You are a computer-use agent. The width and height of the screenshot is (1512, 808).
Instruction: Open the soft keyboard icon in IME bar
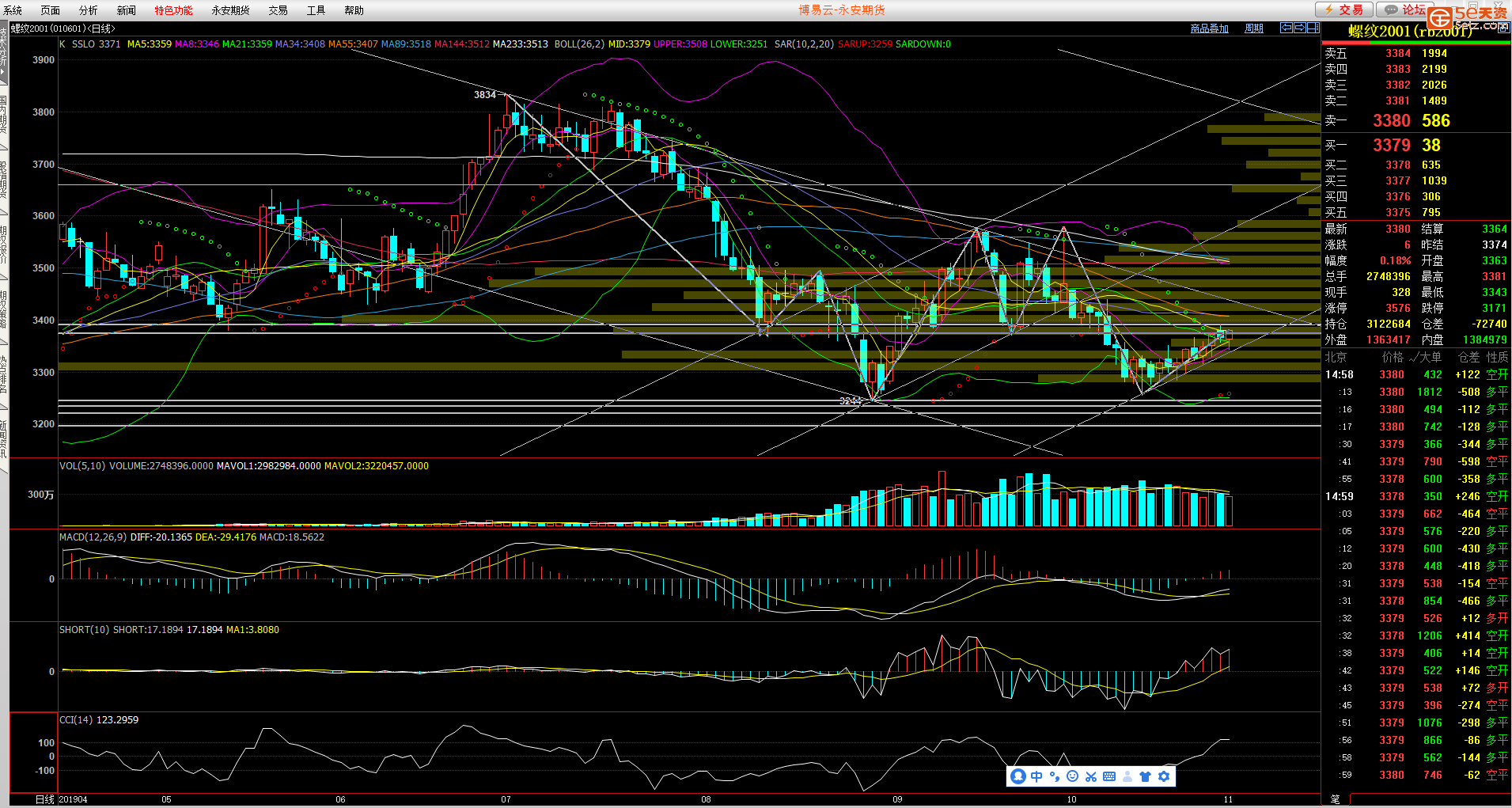pyautogui.click(x=1109, y=776)
